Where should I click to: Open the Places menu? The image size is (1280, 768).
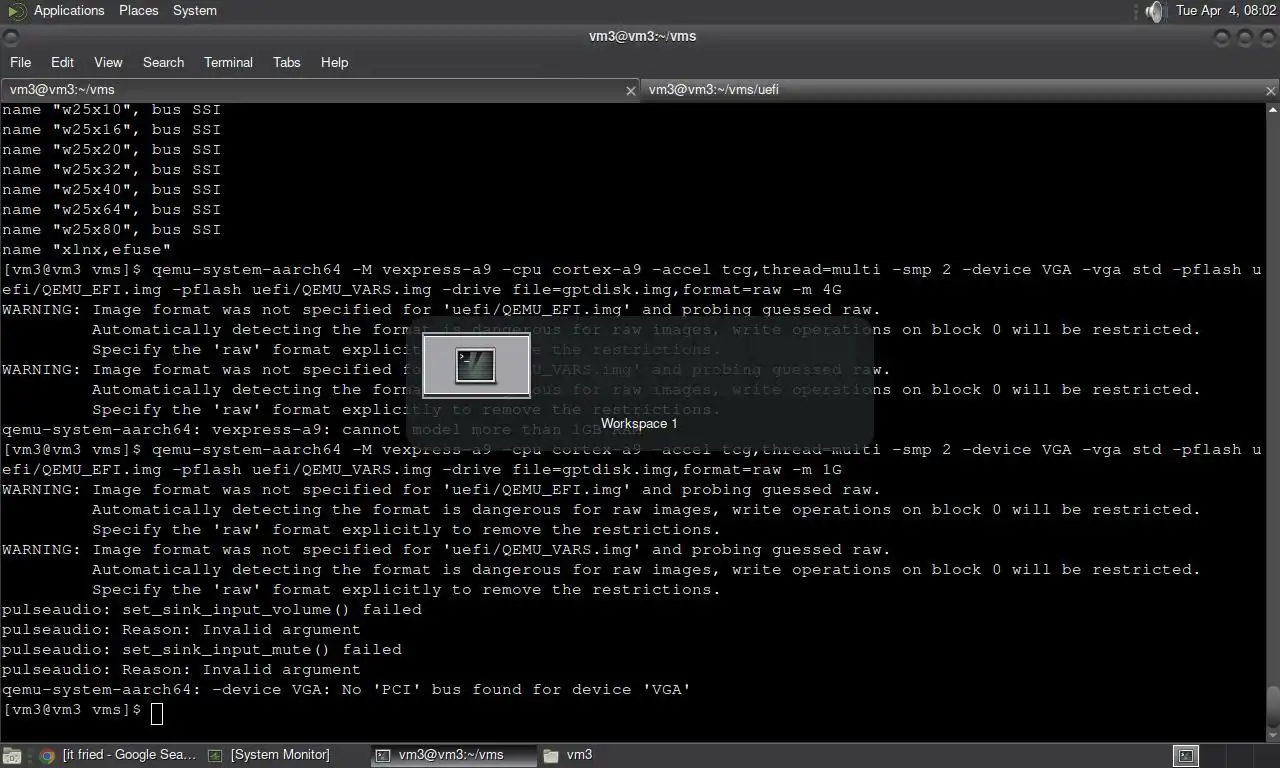[x=139, y=11]
